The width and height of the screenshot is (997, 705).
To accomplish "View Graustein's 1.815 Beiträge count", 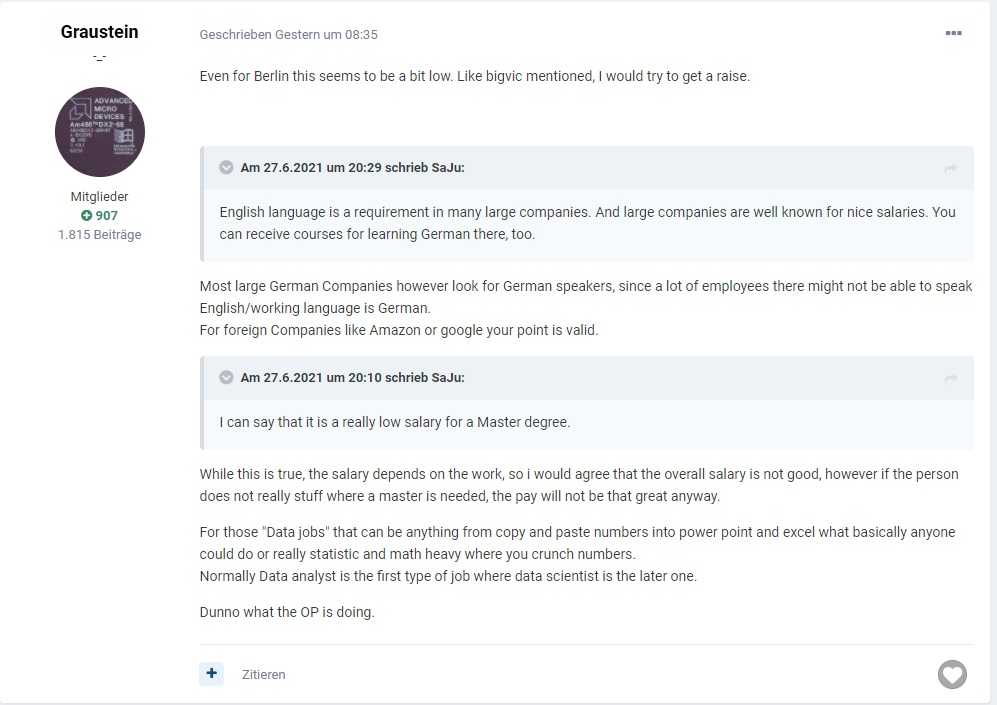I will 100,235.
